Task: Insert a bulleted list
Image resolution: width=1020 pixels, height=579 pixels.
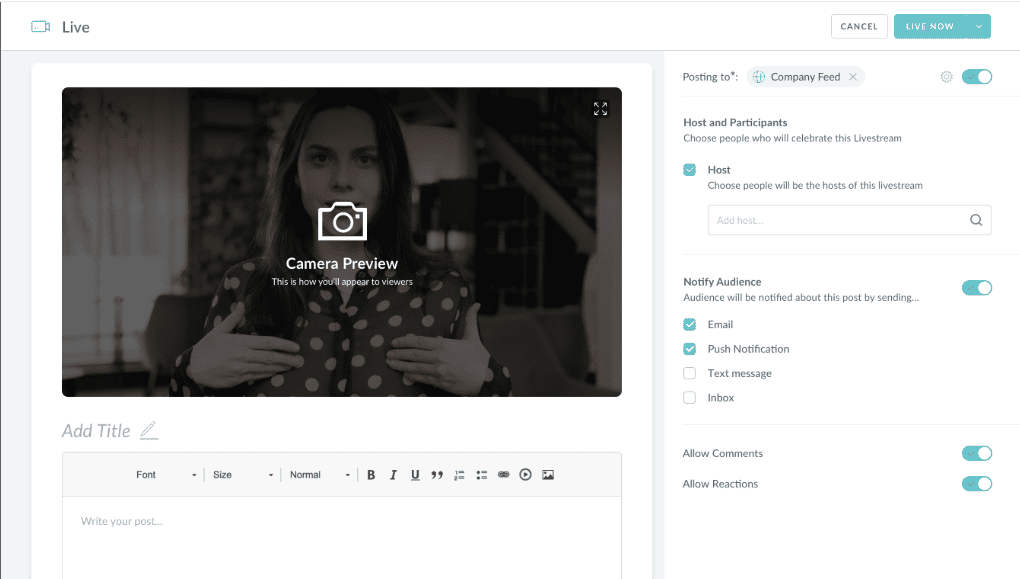Action: pyautogui.click(x=481, y=475)
